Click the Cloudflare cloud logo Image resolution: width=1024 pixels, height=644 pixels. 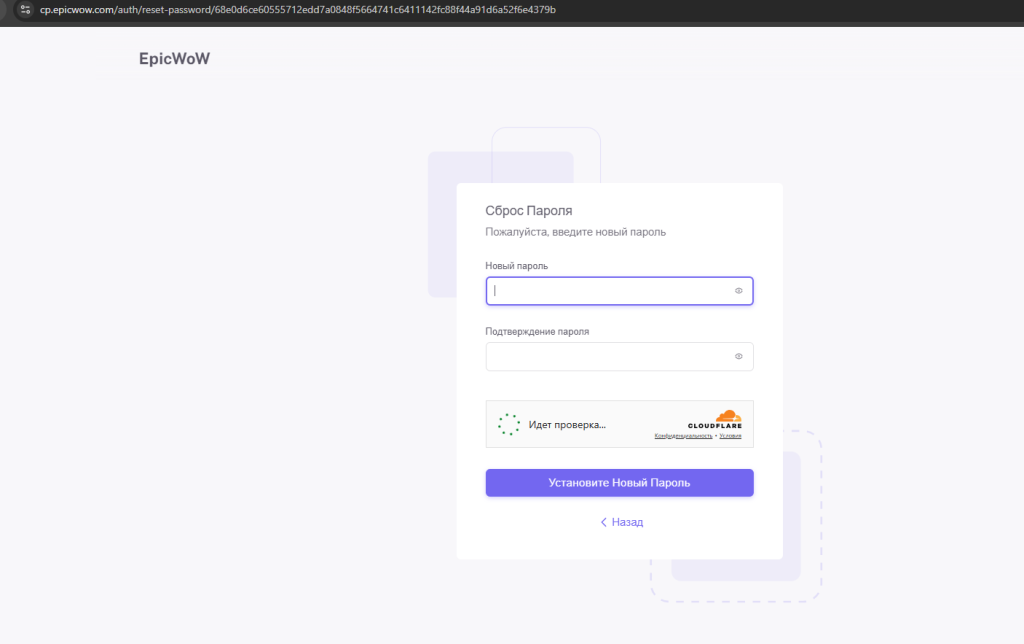pyautogui.click(x=728, y=416)
